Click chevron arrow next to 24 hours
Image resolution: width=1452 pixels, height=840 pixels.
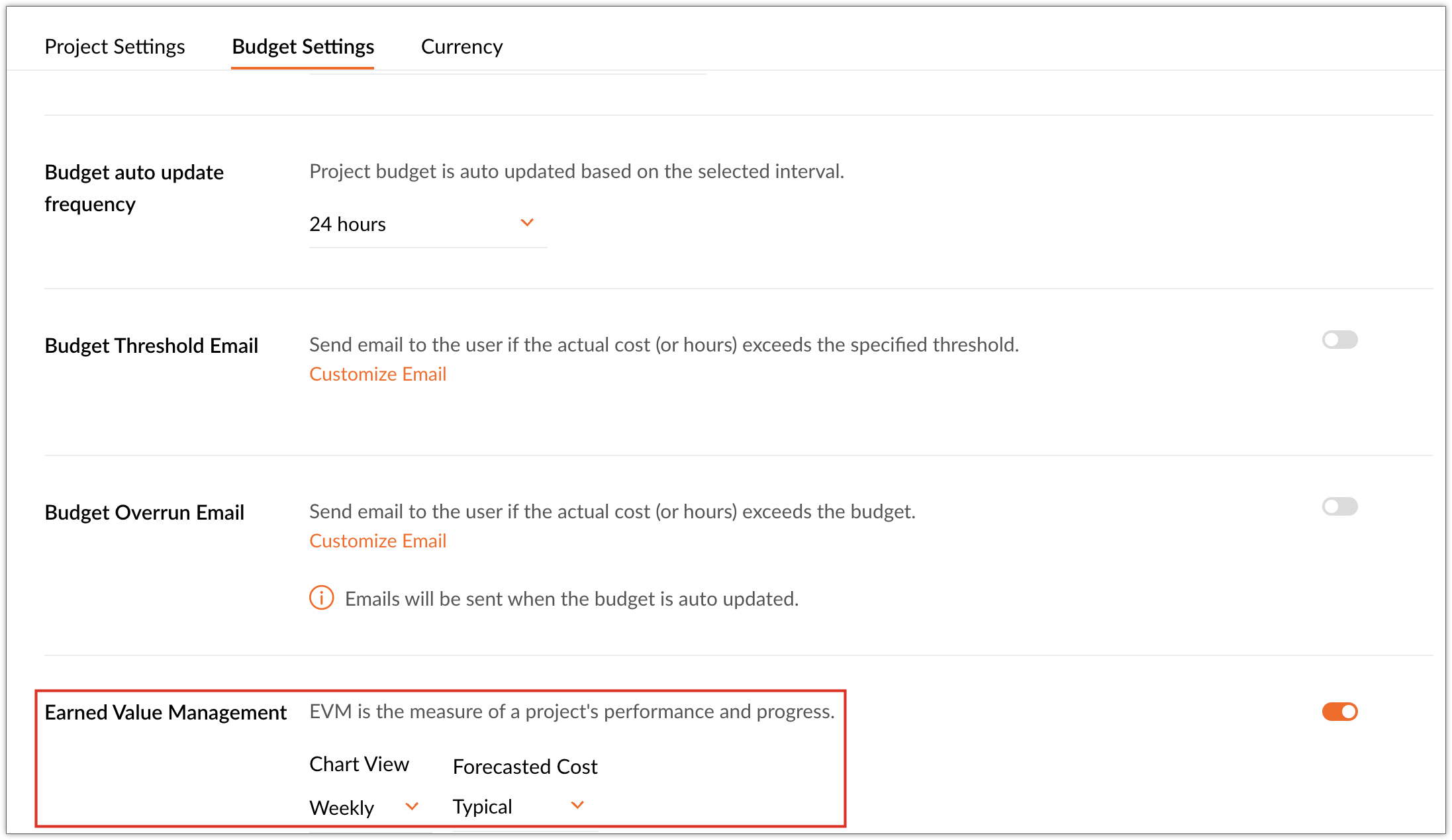527,223
